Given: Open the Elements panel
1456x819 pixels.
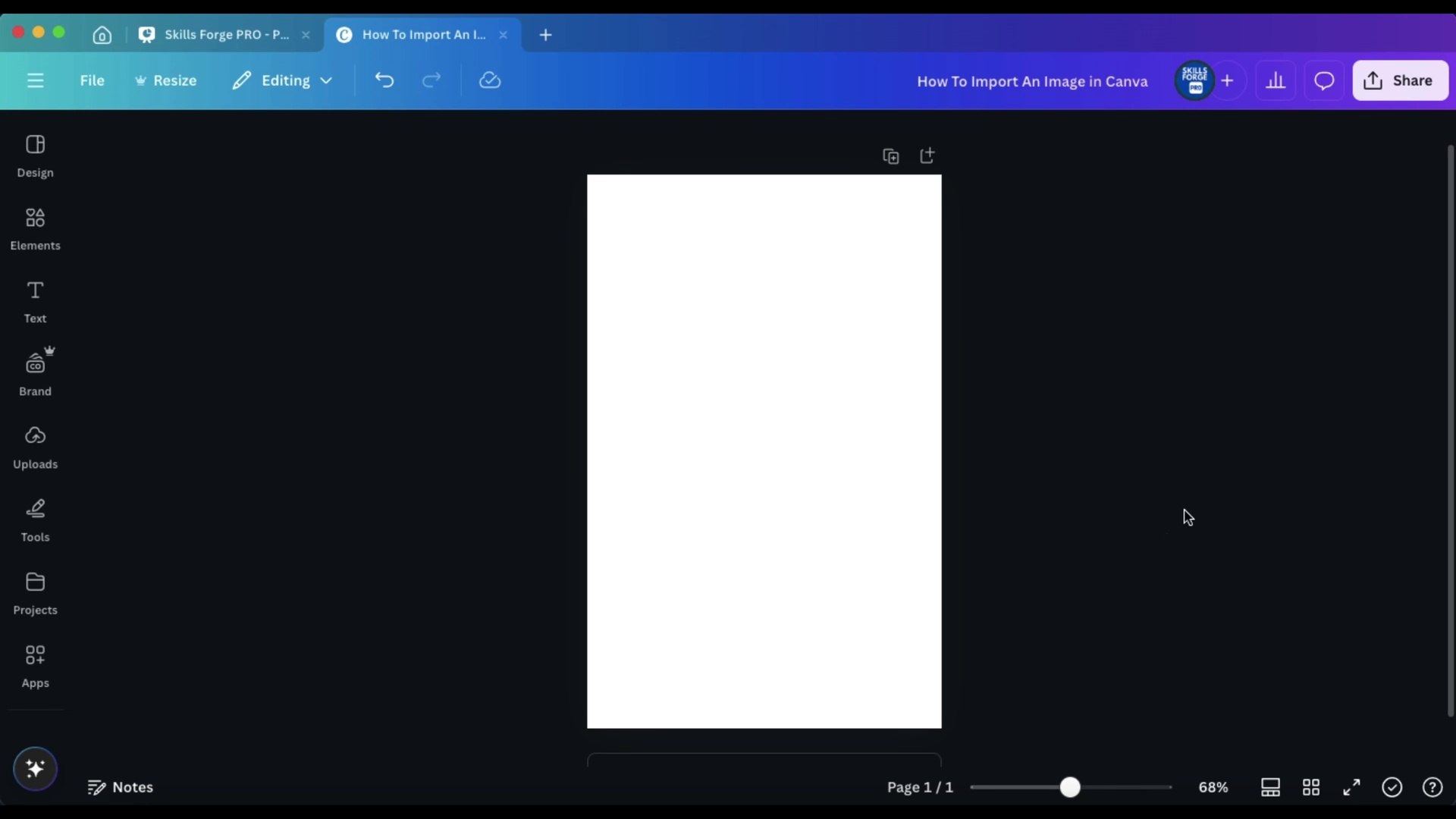Looking at the screenshot, I should (x=35, y=226).
